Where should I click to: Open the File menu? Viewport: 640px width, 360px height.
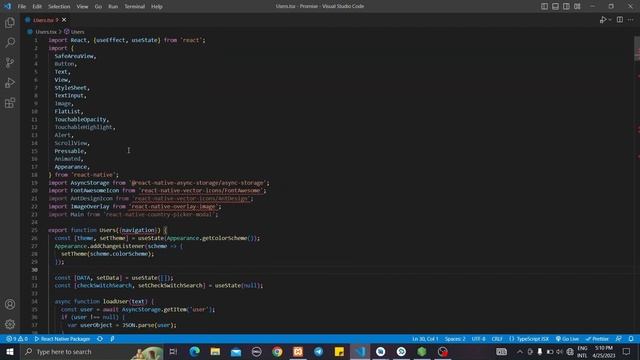pos(22,7)
